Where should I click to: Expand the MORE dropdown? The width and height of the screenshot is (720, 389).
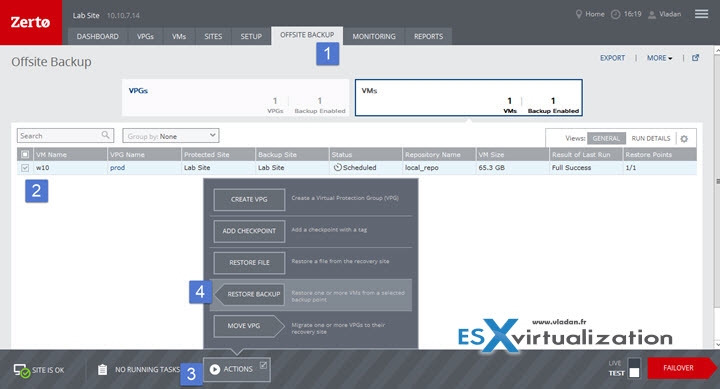click(x=659, y=58)
